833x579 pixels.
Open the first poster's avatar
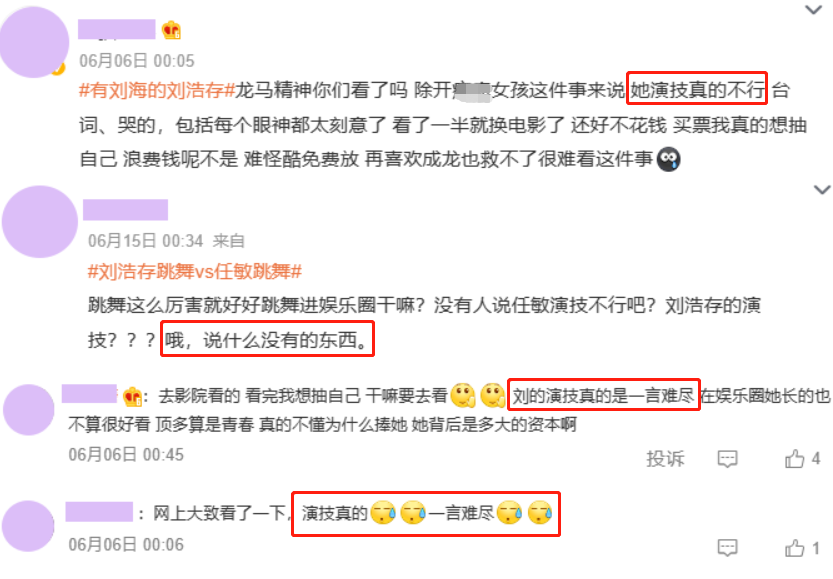pos(34,42)
